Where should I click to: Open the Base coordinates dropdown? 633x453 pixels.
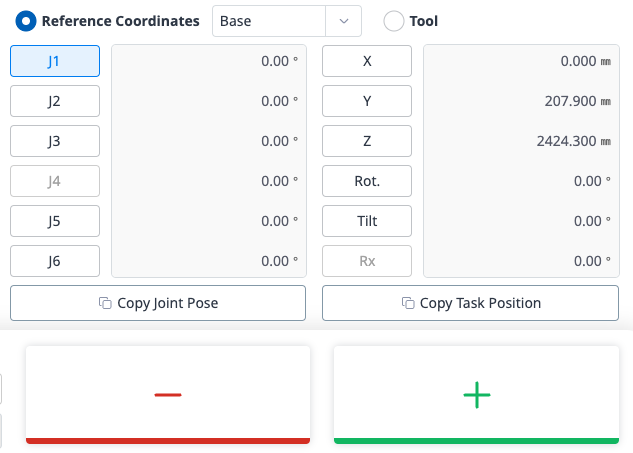[x=286, y=21]
